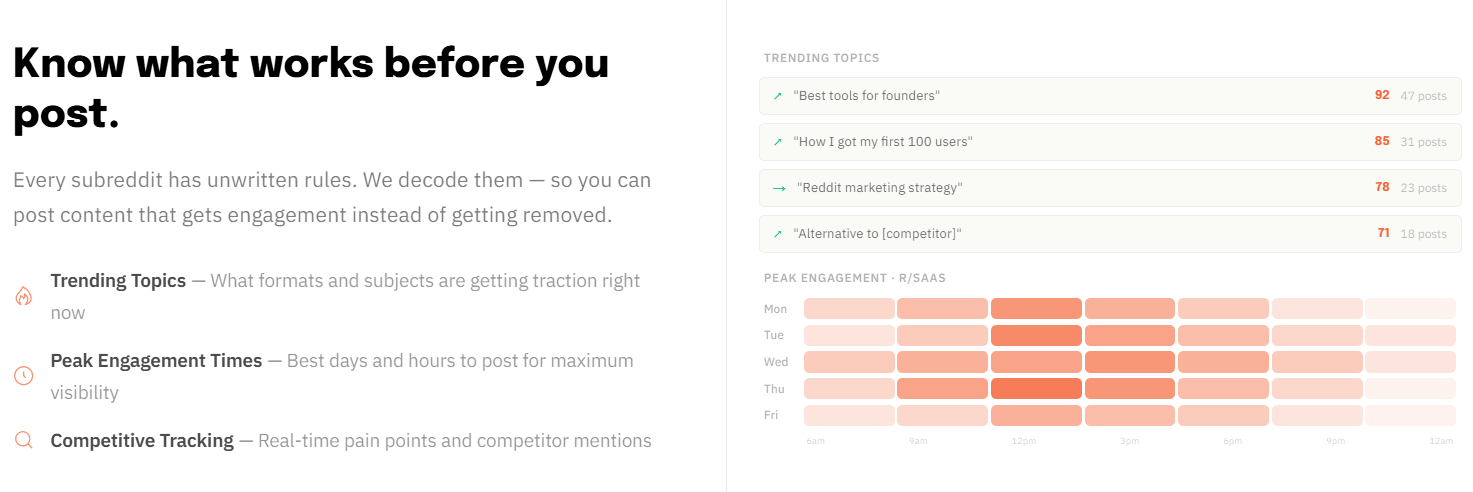The image size is (1473, 492).
Task: Click the flat arrow for "Reddit marketing strategy"
Action: click(780, 188)
